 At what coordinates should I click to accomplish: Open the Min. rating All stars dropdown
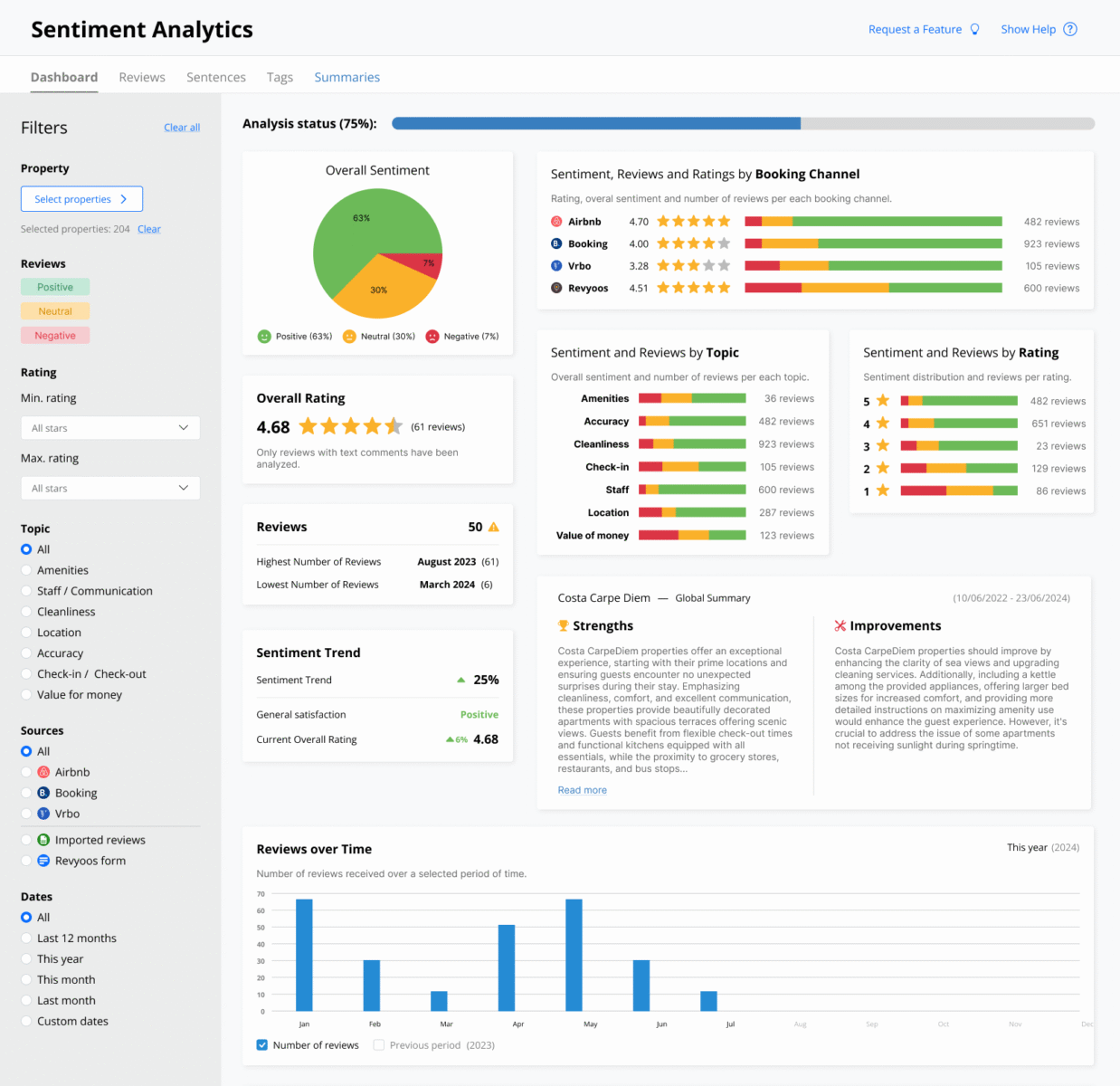(x=110, y=428)
